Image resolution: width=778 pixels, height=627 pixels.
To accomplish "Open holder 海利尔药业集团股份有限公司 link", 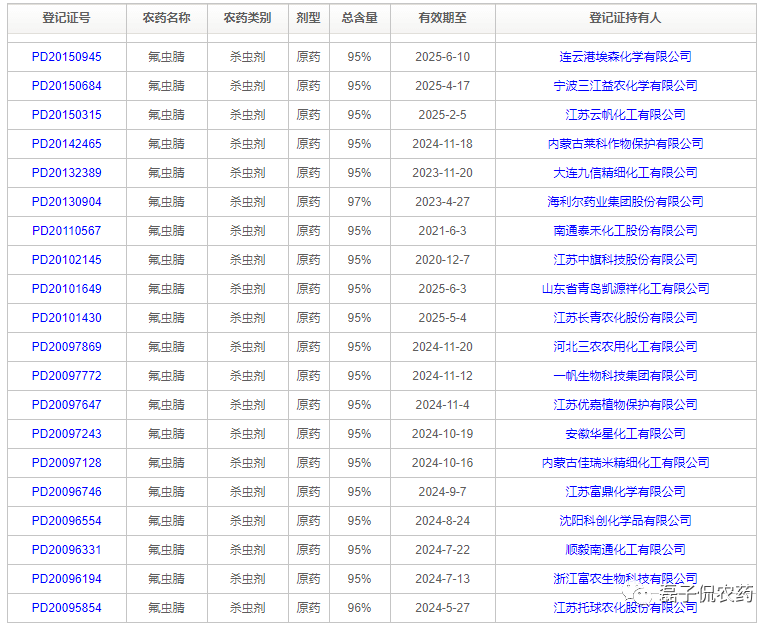I will (625, 202).
